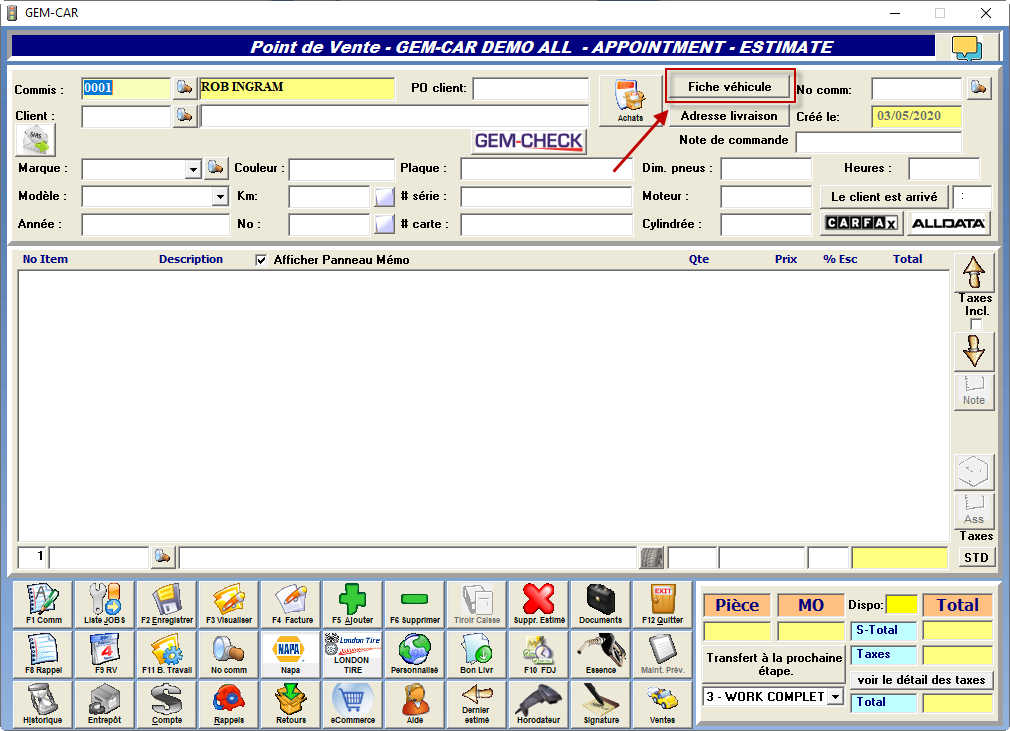
Task: Open Historique hourglass icon
Action: (43, 704)
